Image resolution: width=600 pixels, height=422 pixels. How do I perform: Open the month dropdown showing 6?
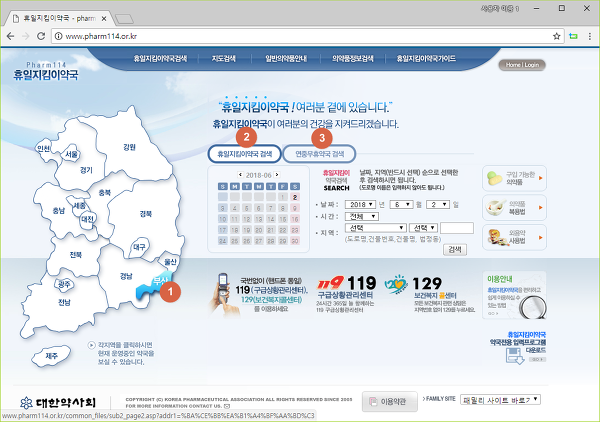click(401, 205)
